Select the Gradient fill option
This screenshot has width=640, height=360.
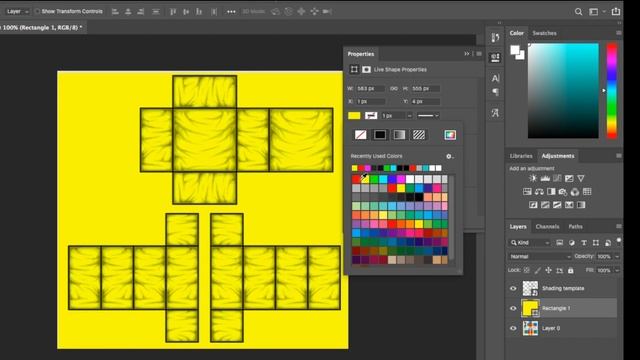399,135
